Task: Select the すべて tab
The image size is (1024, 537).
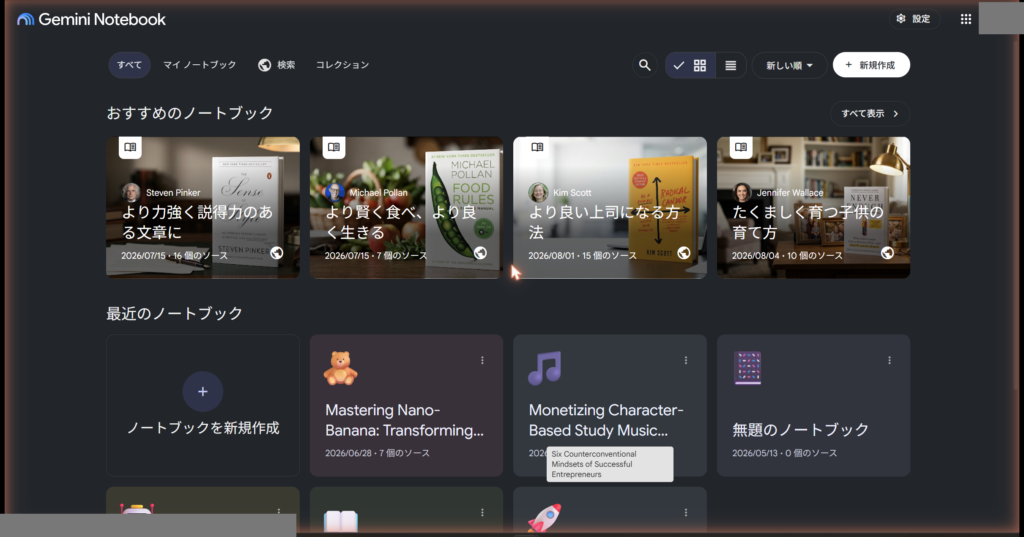Action: pyautogui.click(x=129, y=65)
